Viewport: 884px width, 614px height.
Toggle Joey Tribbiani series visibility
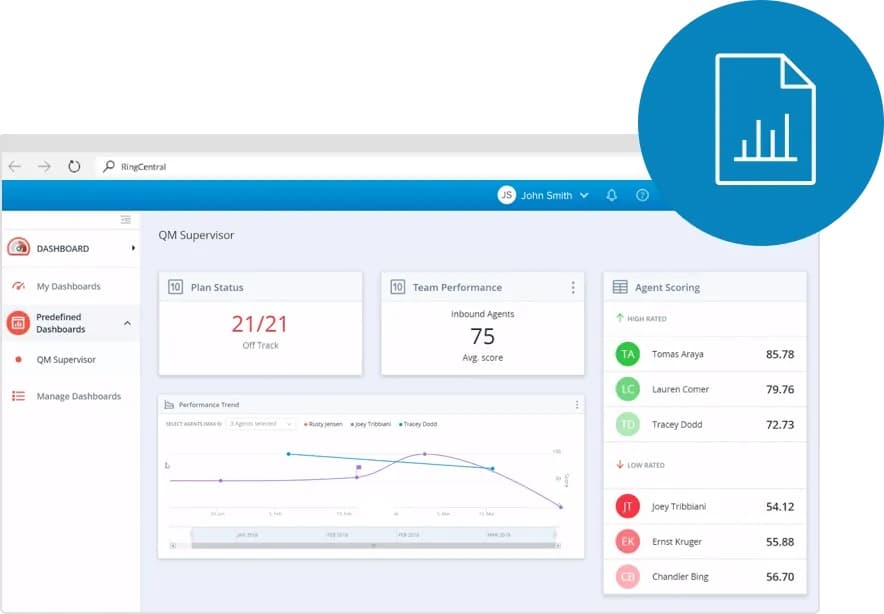point(372,424)
